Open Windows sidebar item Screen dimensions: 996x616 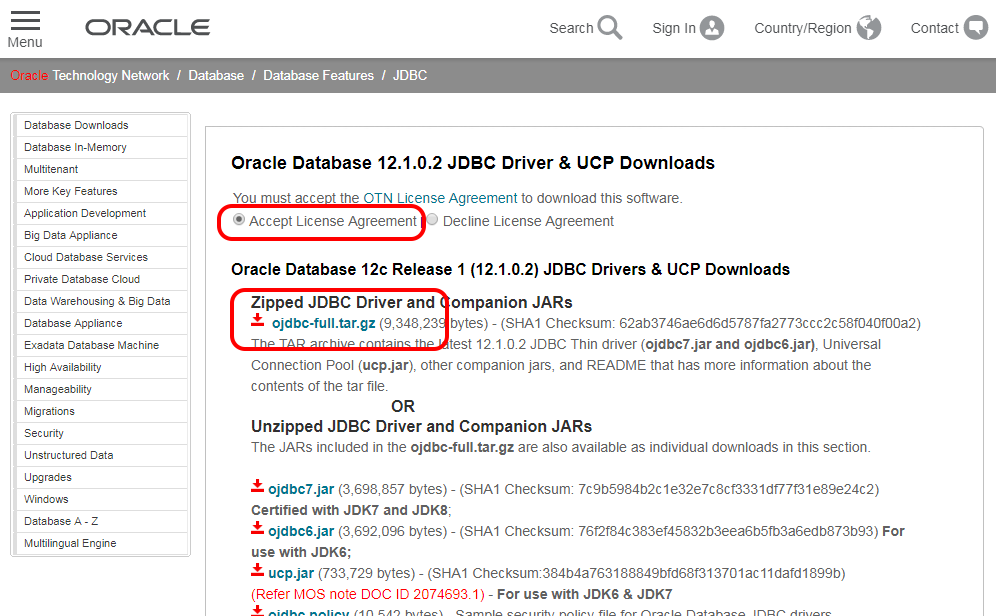pyautogui.click(x=102, y=500)
